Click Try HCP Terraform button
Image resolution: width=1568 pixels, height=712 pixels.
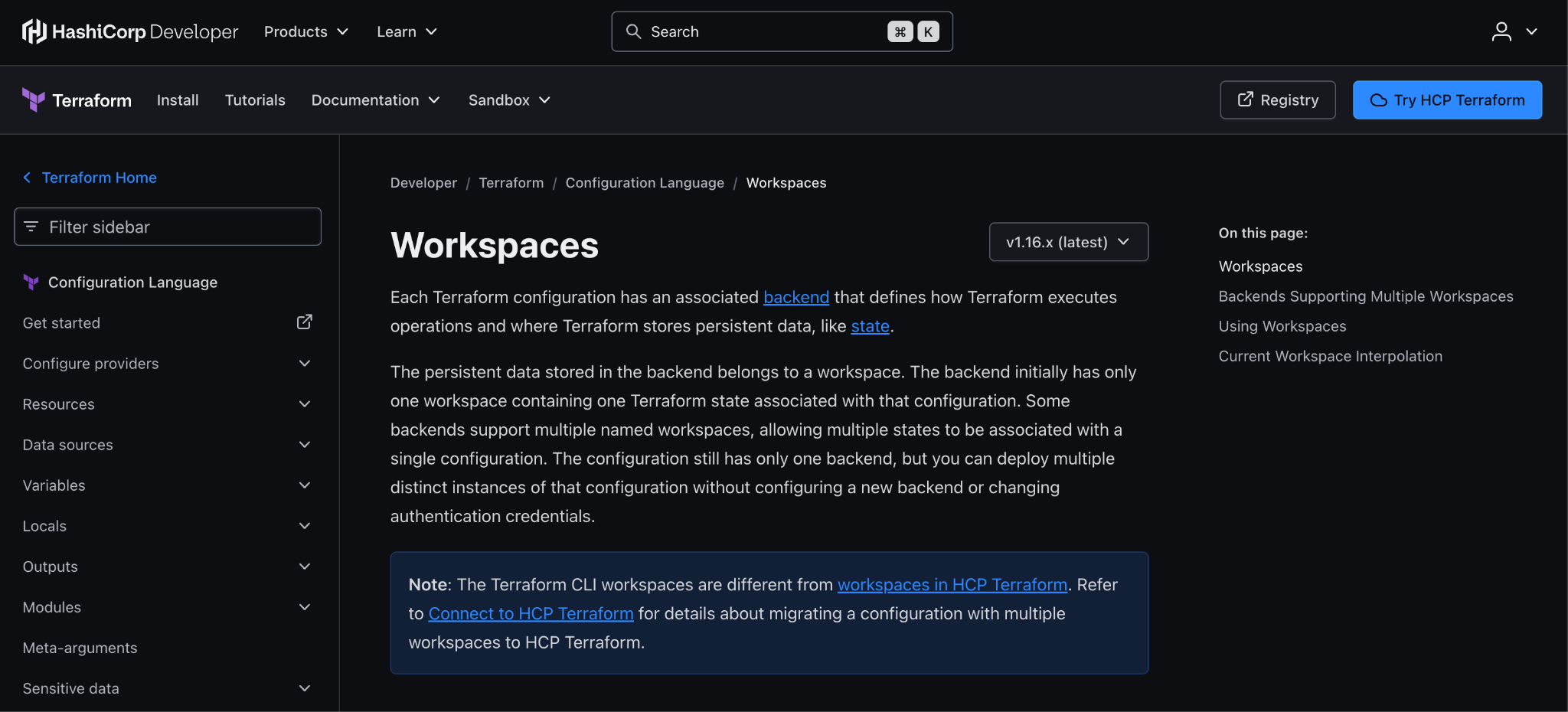tap(1447, 100)
